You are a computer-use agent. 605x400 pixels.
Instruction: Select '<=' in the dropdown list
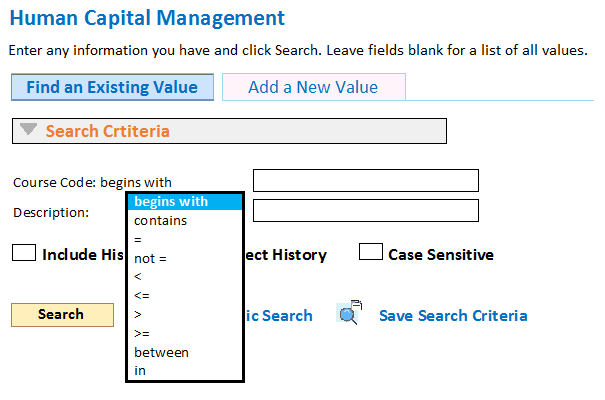coord(185,296)
